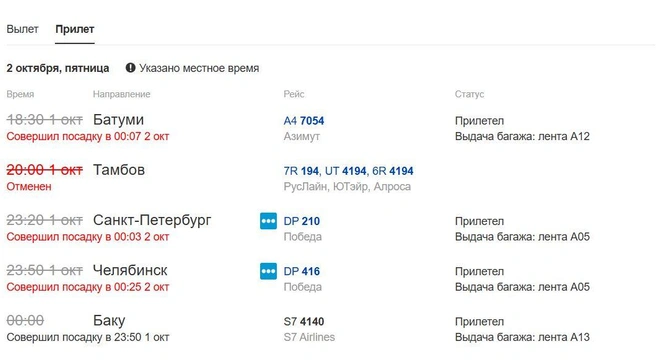Click the Время column header
Screen dimensions: 656x362
click(x=20, y=94)
